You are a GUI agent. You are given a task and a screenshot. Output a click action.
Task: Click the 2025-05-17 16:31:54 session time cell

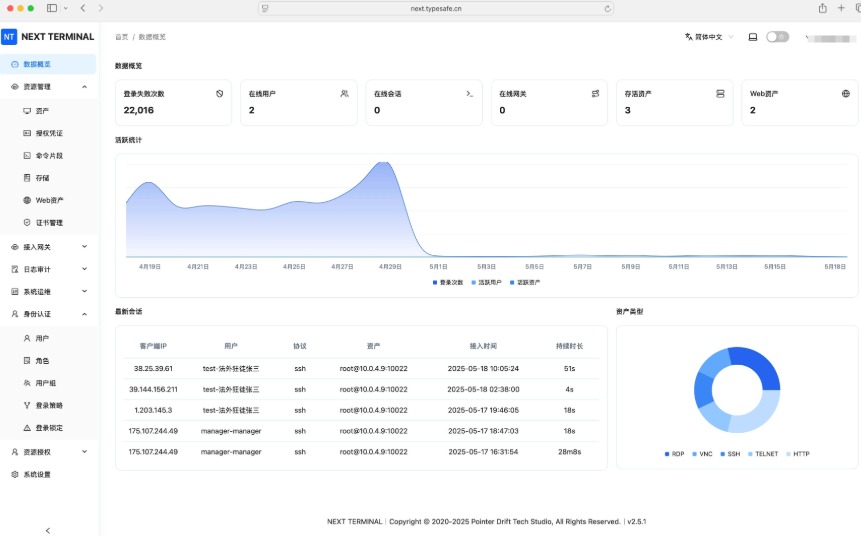click(483, 452)
